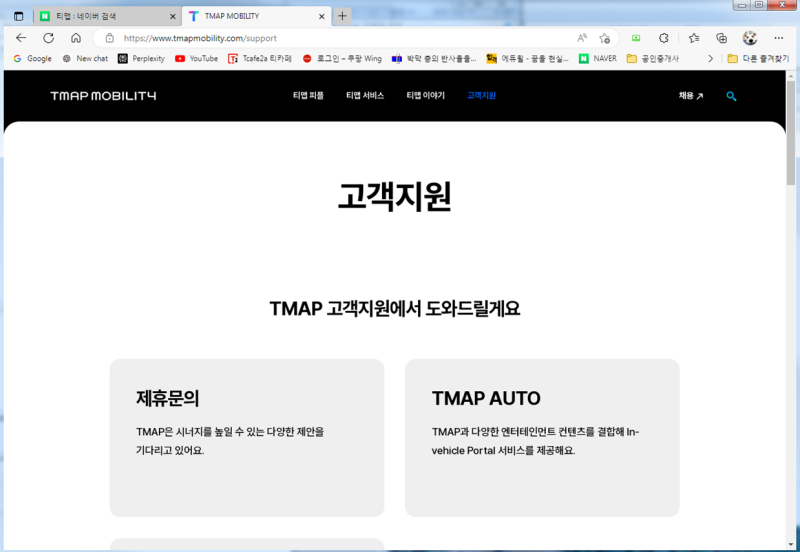Expand the bookmarks overflow chevron

(710, 59)
